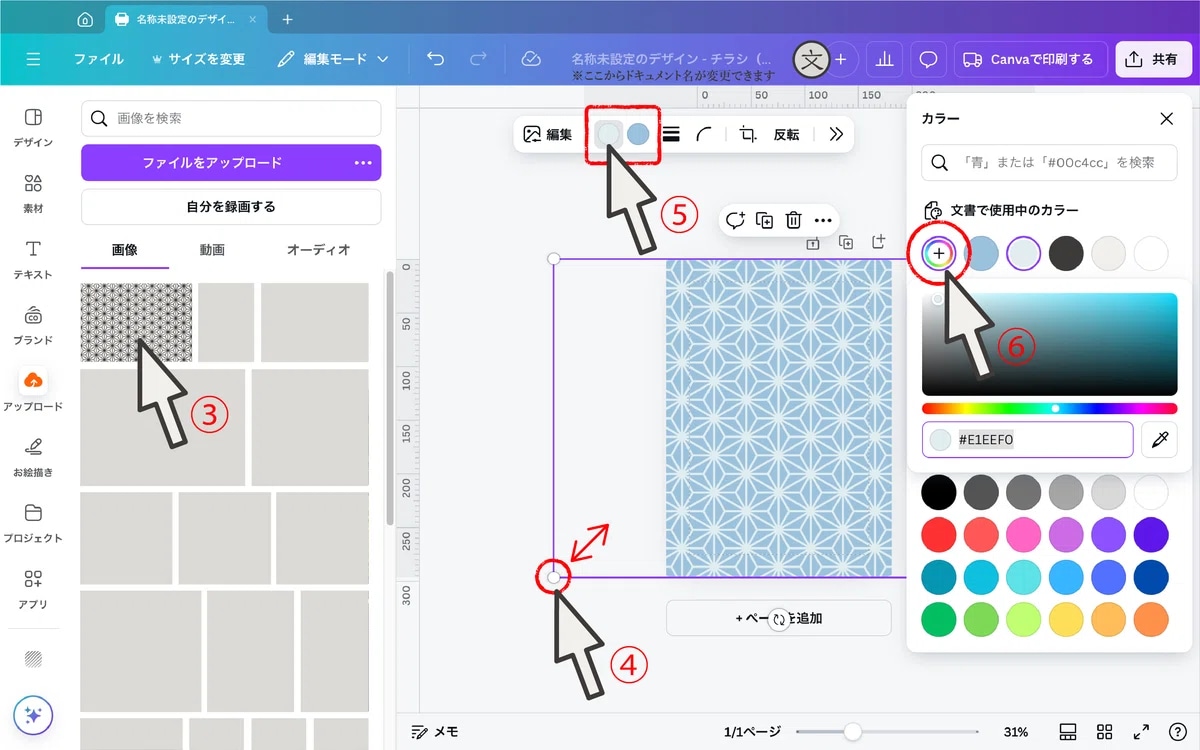Delete the selected element with trash icon
1200x750 pixels.
click(793, 220)
